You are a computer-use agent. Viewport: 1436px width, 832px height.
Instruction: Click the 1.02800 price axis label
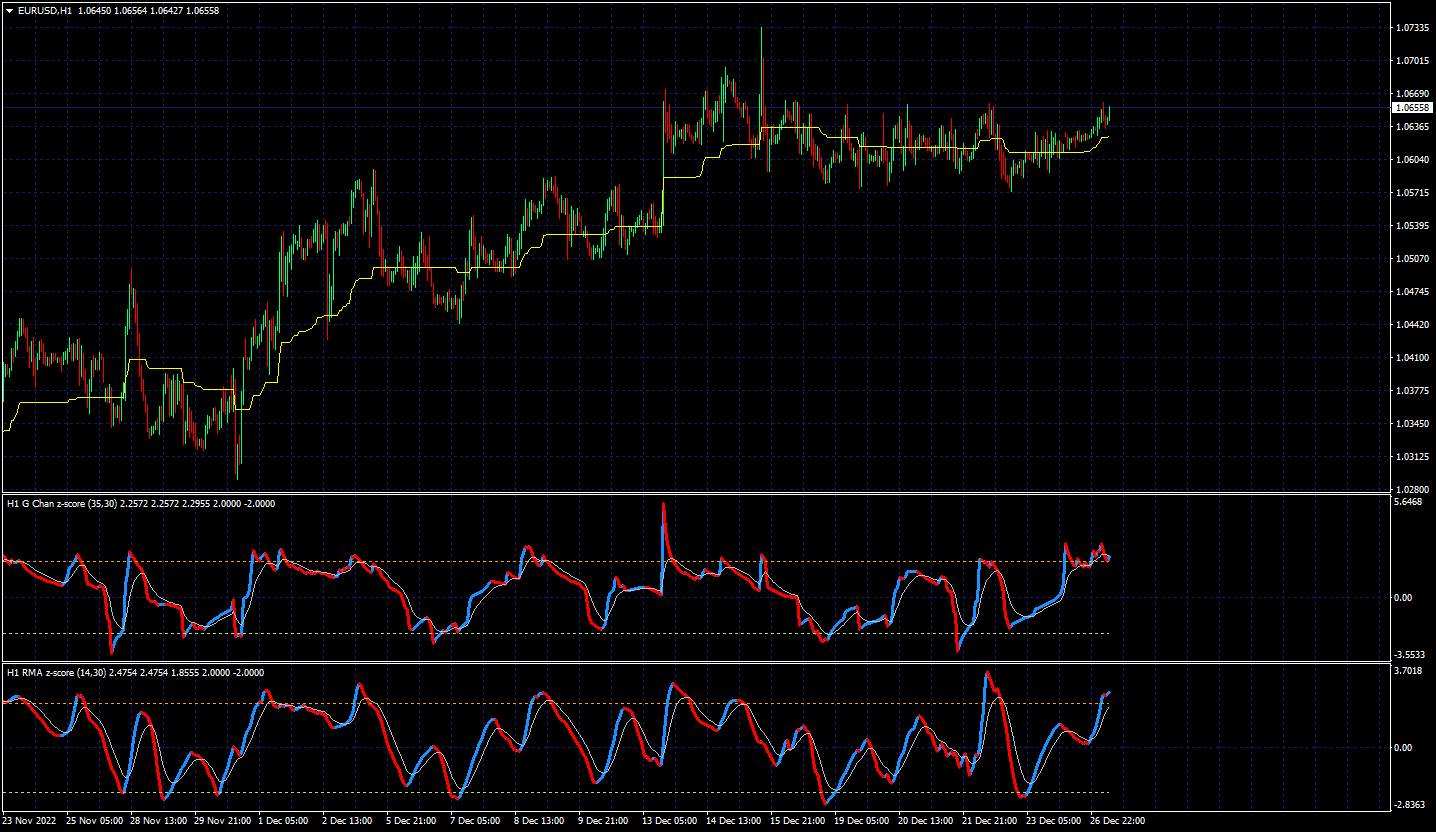[x=1411, y=489]
